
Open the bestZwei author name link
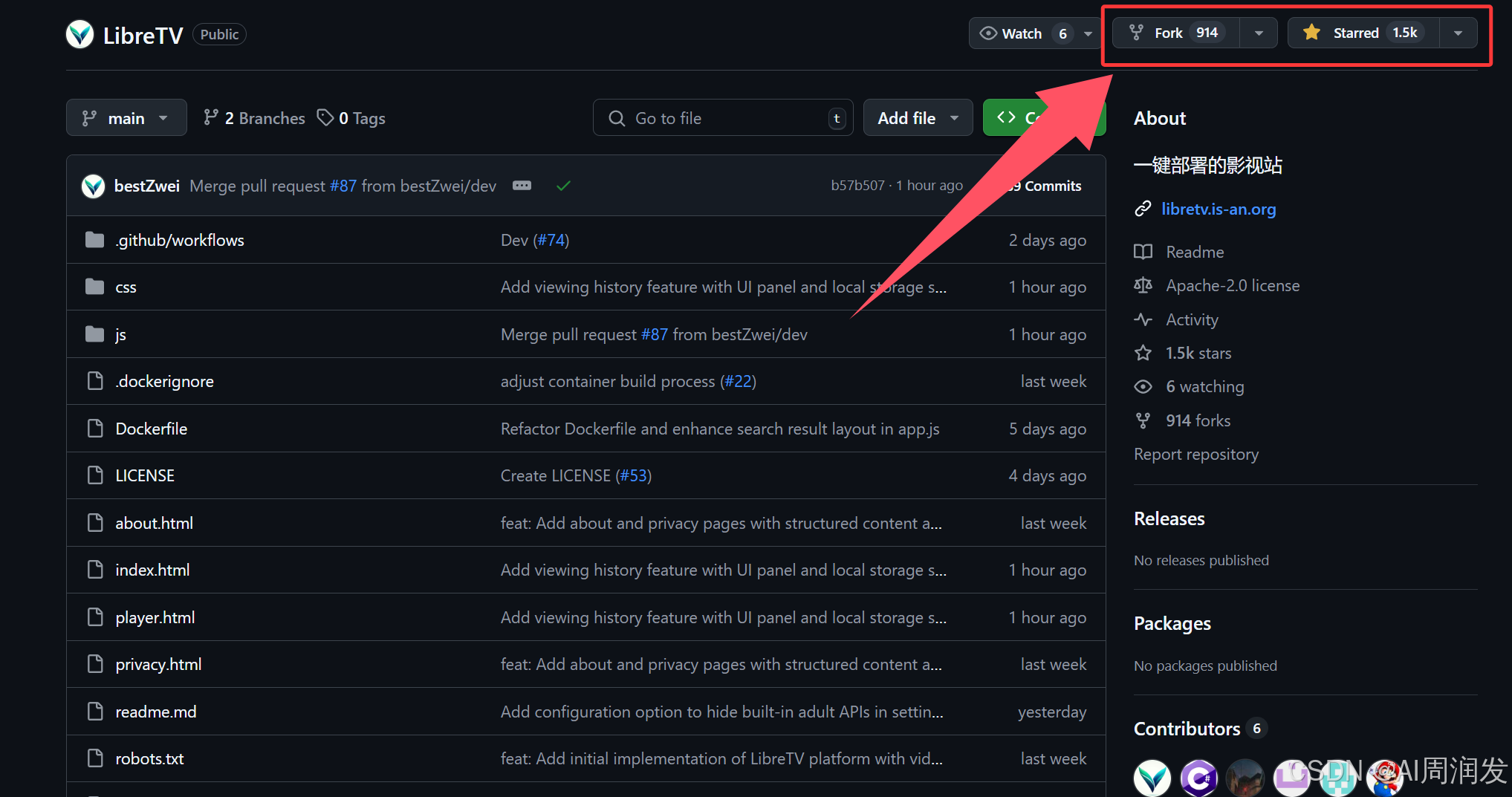coord(147,186)
